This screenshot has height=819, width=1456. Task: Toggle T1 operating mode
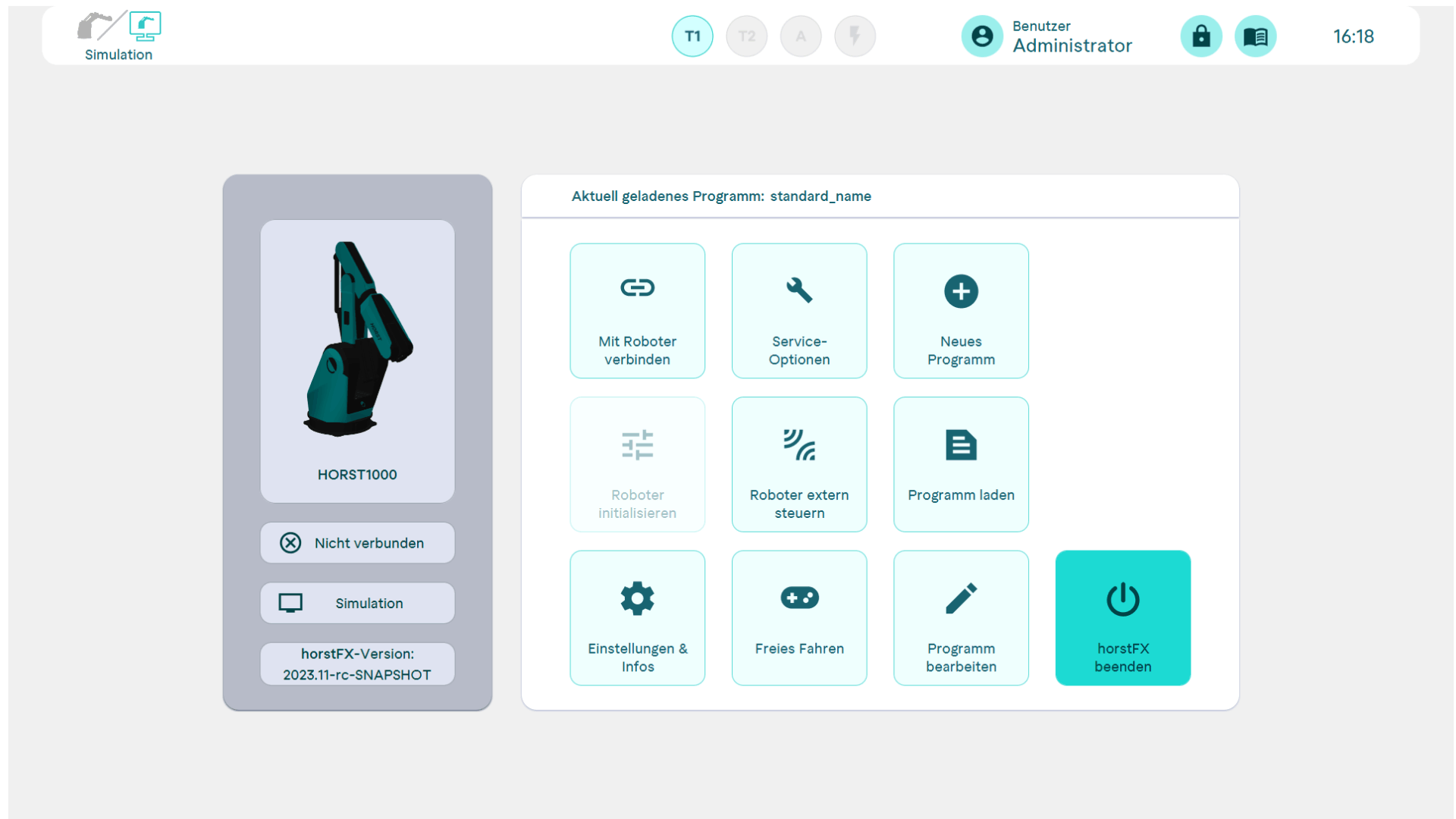pyautogui.click(x=692, y=36)
